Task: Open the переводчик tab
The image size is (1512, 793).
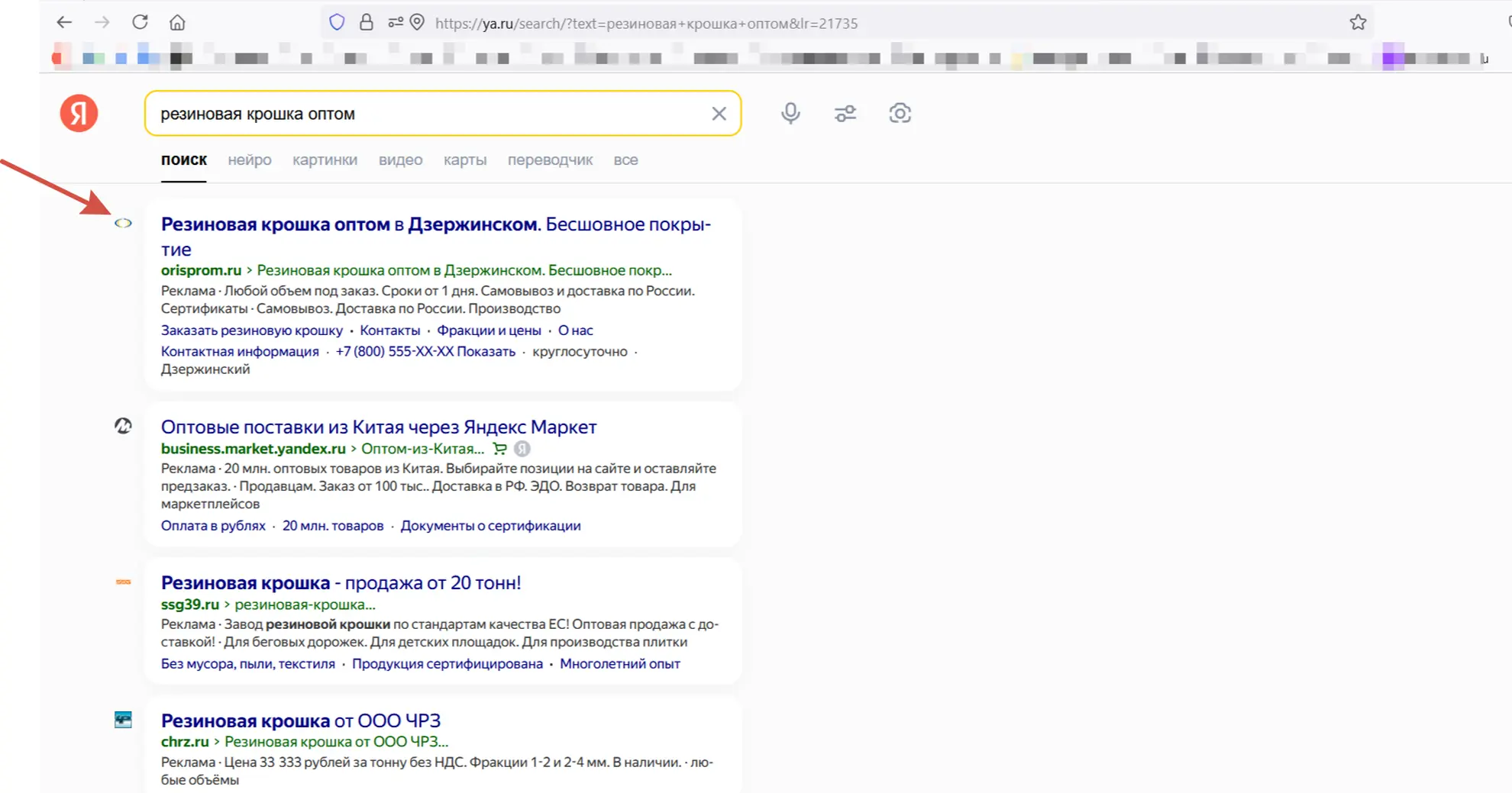Action: coord(550,160)
